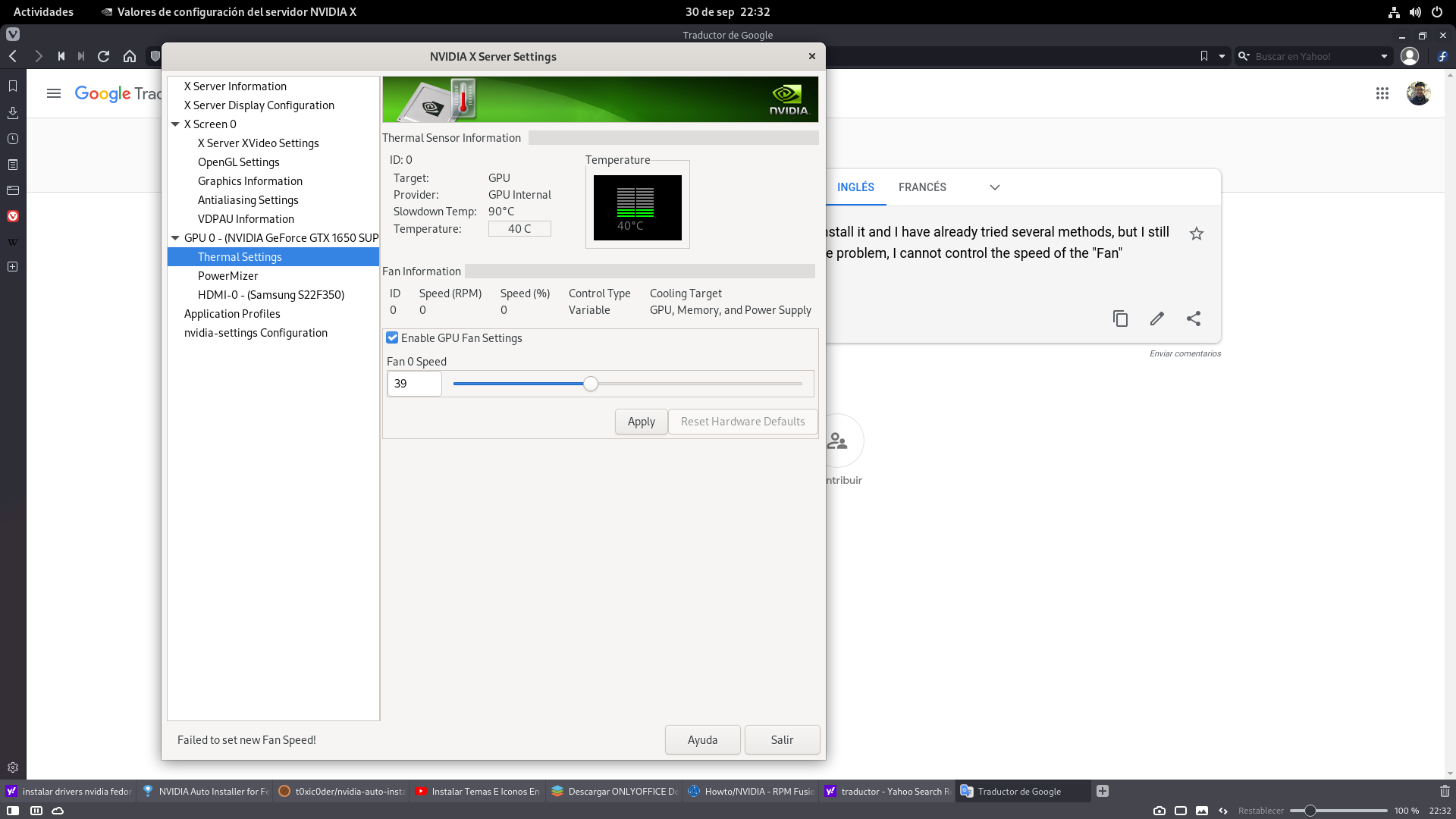Open bookmark dropdown arrow in the address bar
The width and height of the screenshot is (1456, 819).
tap(1222, 56)
